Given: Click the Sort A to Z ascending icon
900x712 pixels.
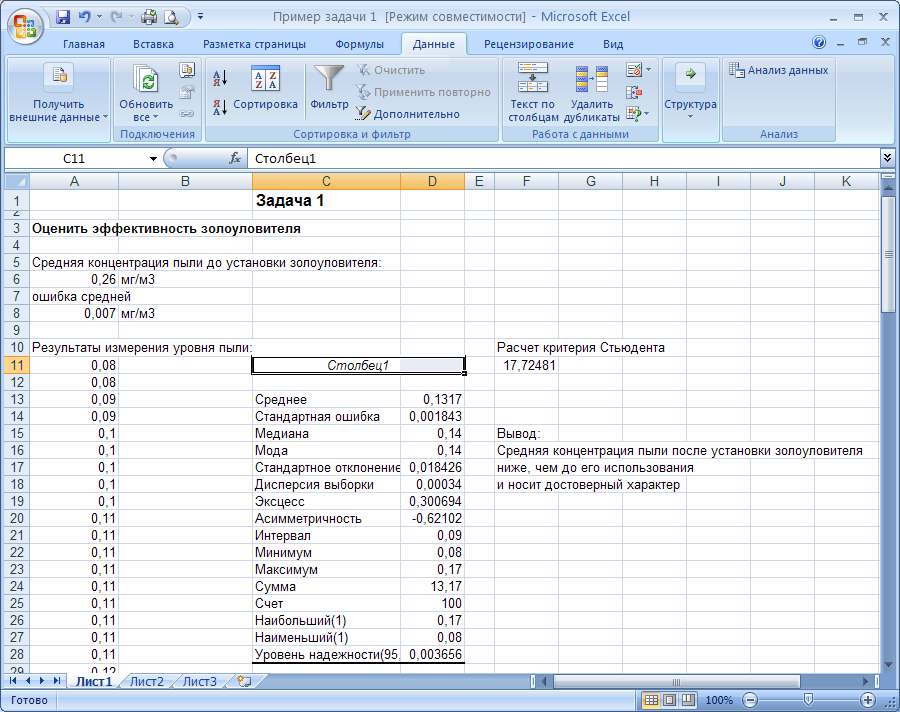Looking at the screenshot, I should pyautogui.click(x=220, y=79).
